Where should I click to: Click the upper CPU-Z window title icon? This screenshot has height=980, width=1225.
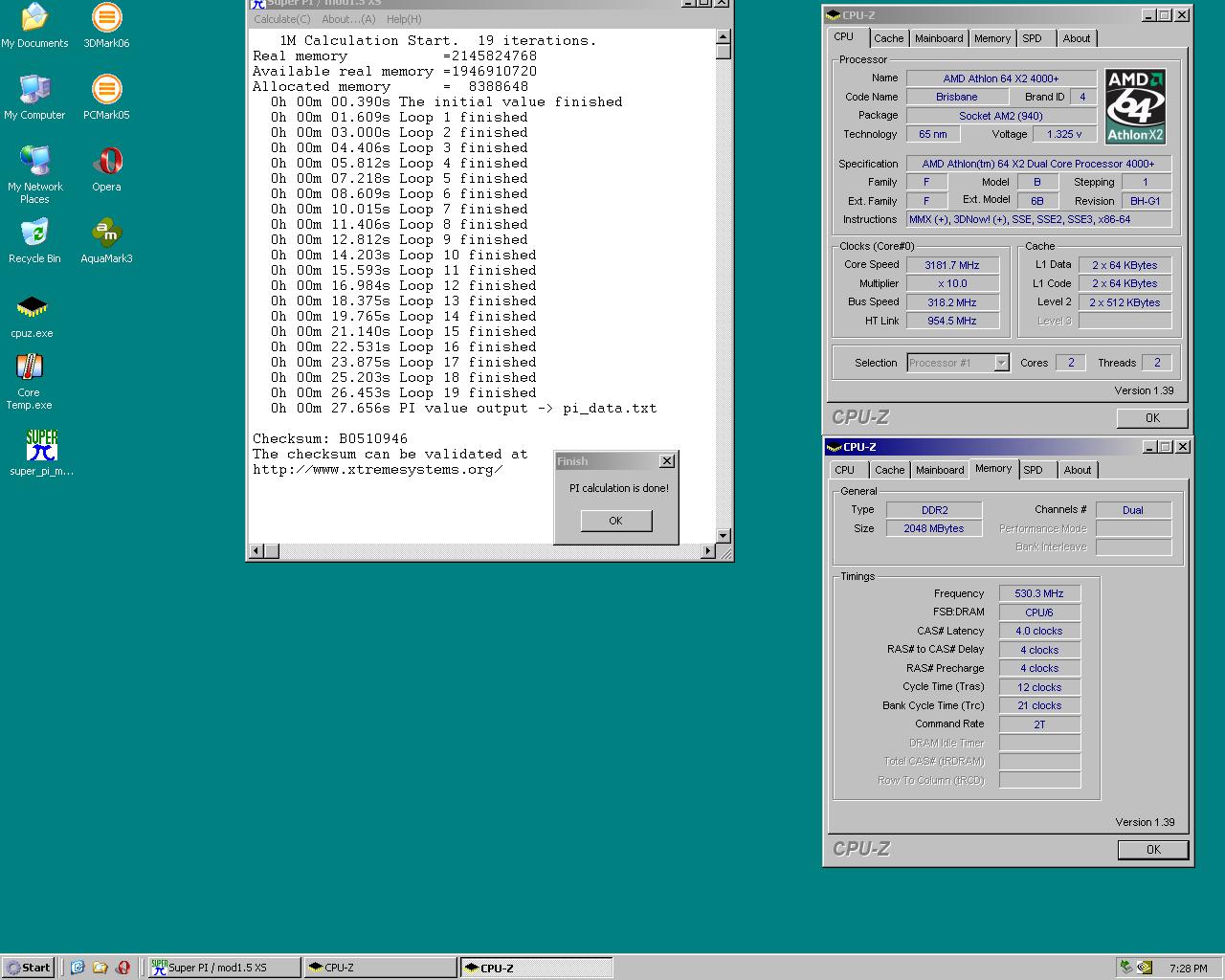pyautogui.click(x=834, y=15)
